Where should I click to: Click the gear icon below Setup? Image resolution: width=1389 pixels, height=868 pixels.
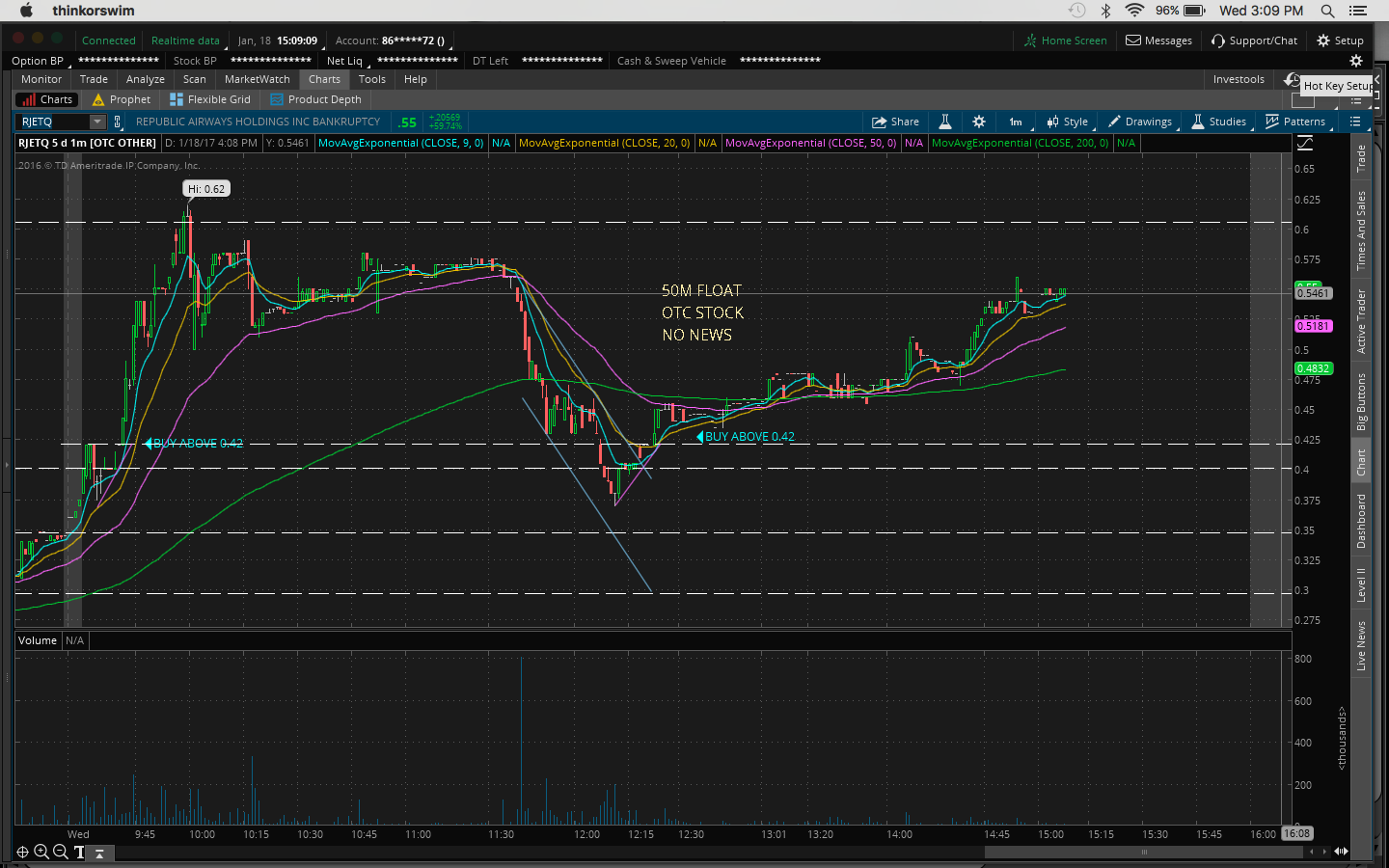[x=1355, y=61]
